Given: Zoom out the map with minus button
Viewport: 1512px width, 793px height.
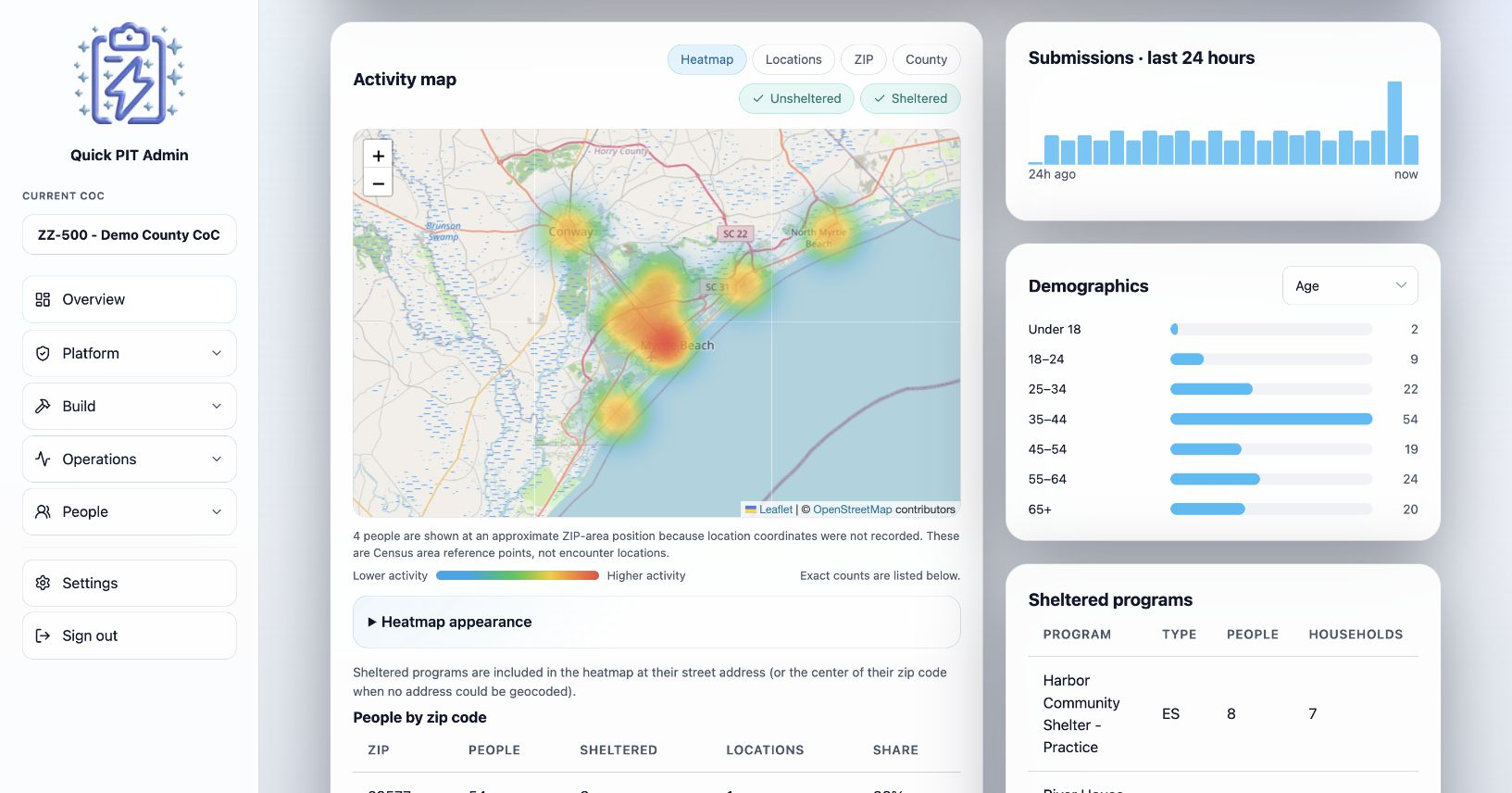Looking at the screenshot, I should click(378, 183).
